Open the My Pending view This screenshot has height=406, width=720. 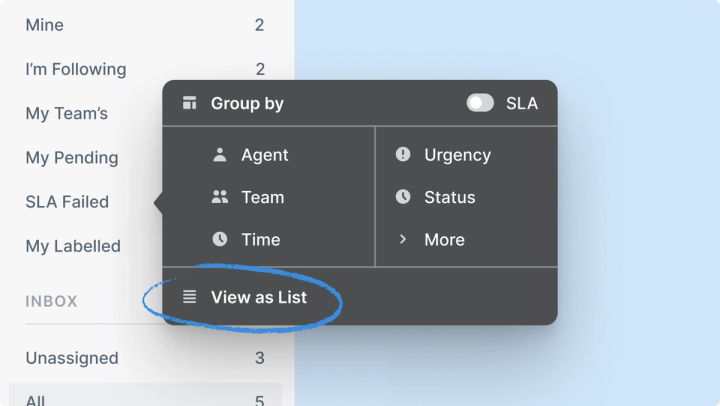tap(72, 157)
